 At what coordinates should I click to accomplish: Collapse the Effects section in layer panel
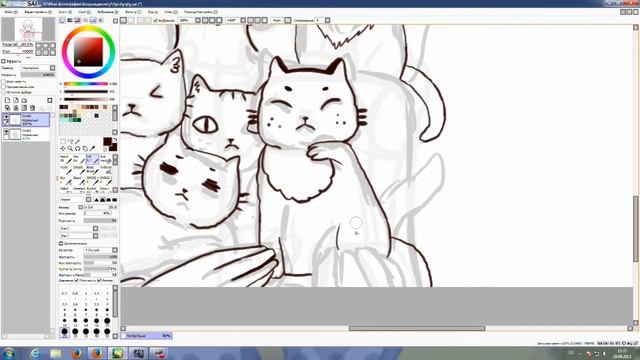click(x=3, y=61)
